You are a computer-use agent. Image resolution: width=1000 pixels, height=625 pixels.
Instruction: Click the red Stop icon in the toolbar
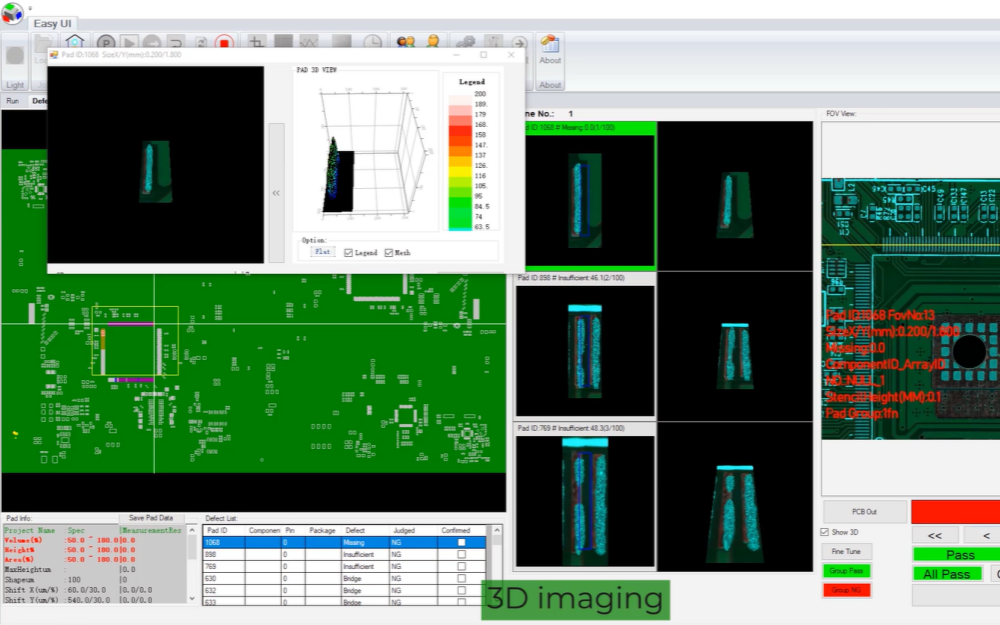pyautogui.click(x=225, y=42)
